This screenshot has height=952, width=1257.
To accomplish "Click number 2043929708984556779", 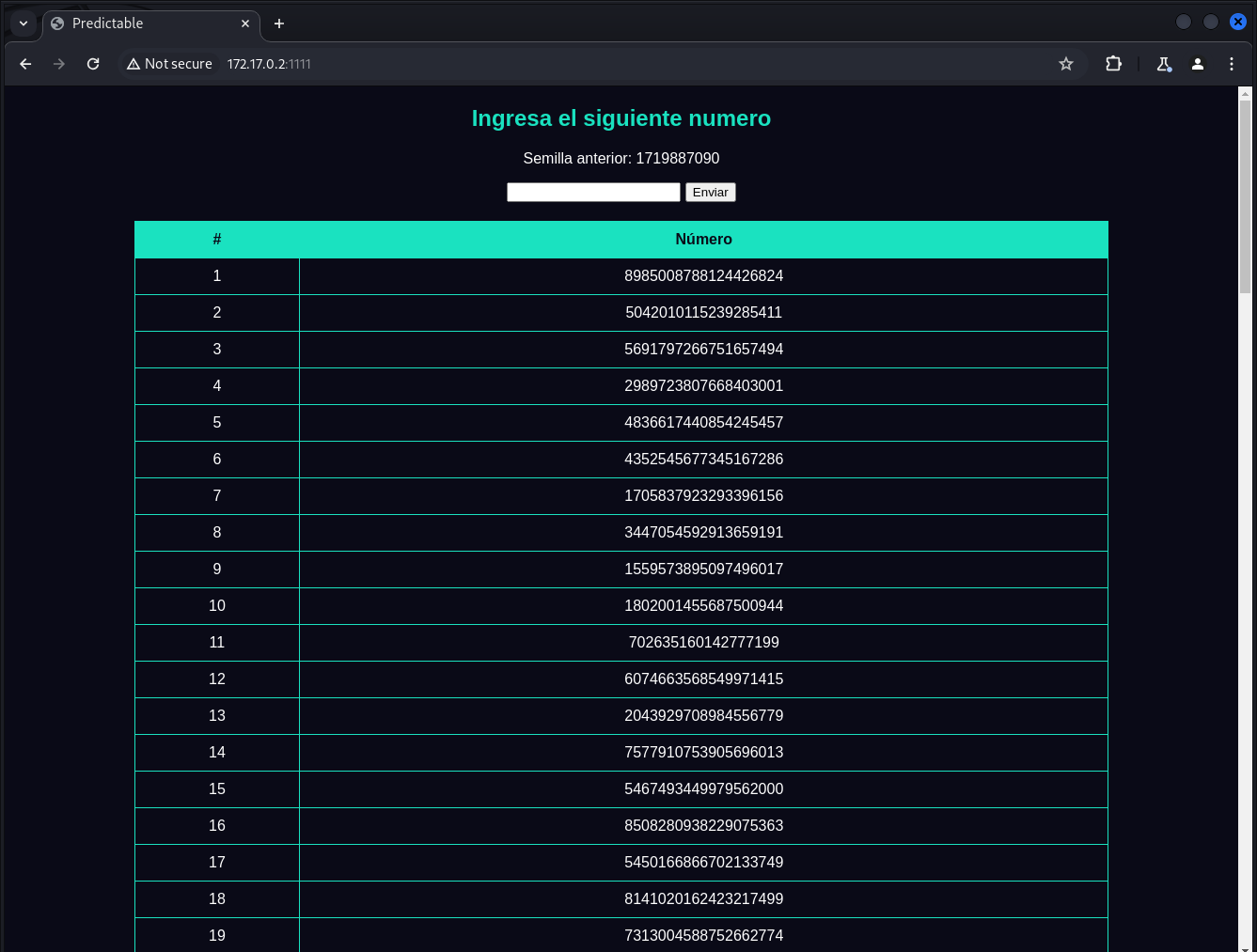I will (703, 715).
